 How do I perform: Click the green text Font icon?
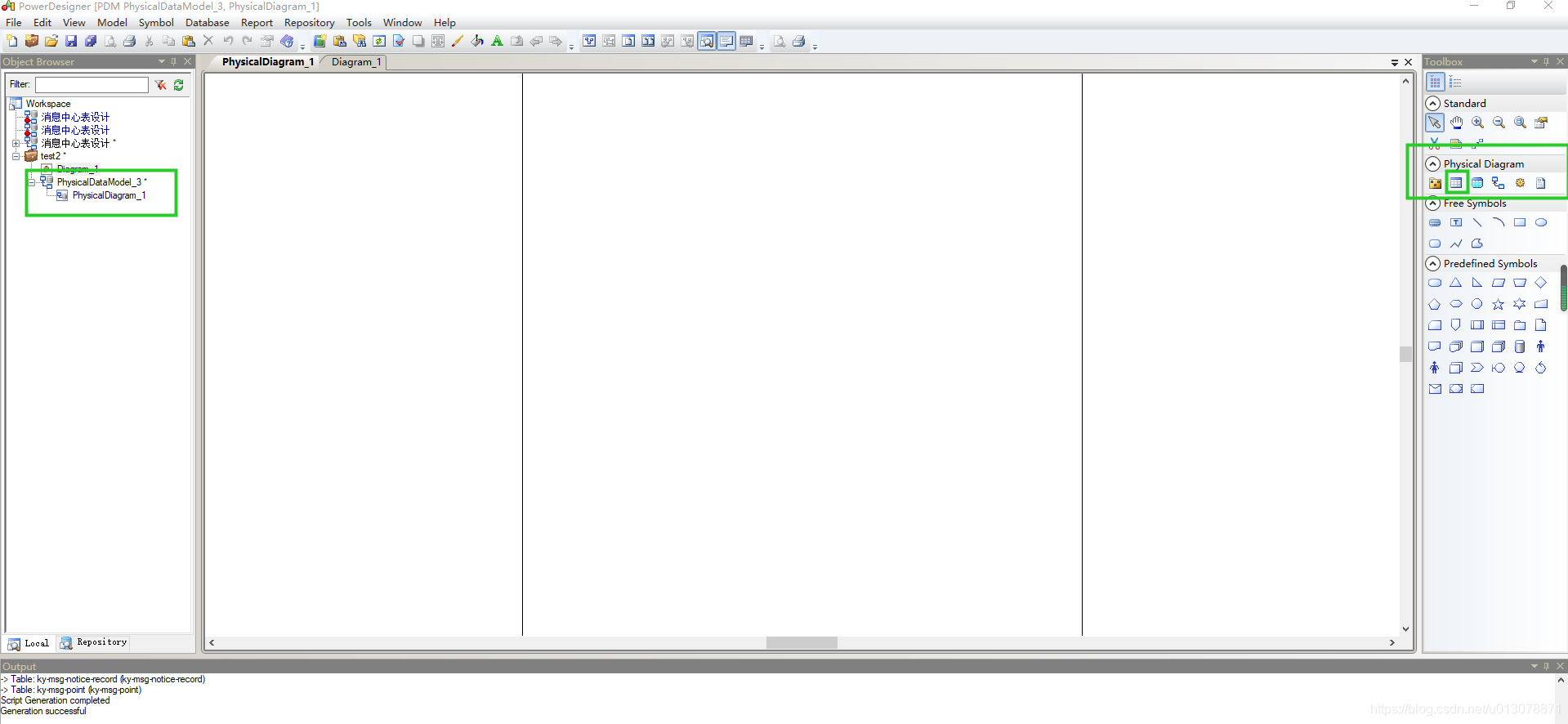[x=497, y=41]
